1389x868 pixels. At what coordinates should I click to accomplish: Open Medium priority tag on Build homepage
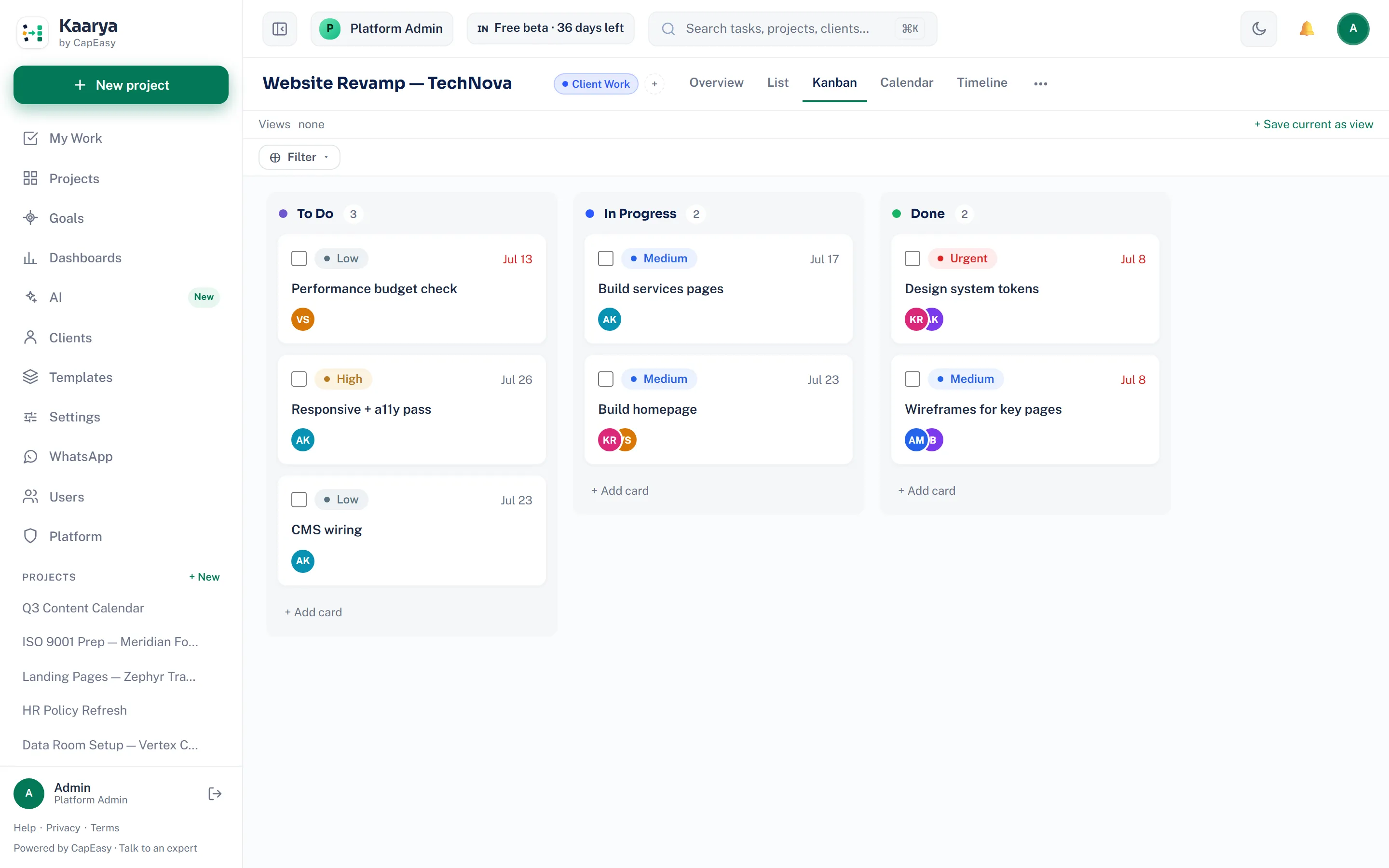[659, 379]
